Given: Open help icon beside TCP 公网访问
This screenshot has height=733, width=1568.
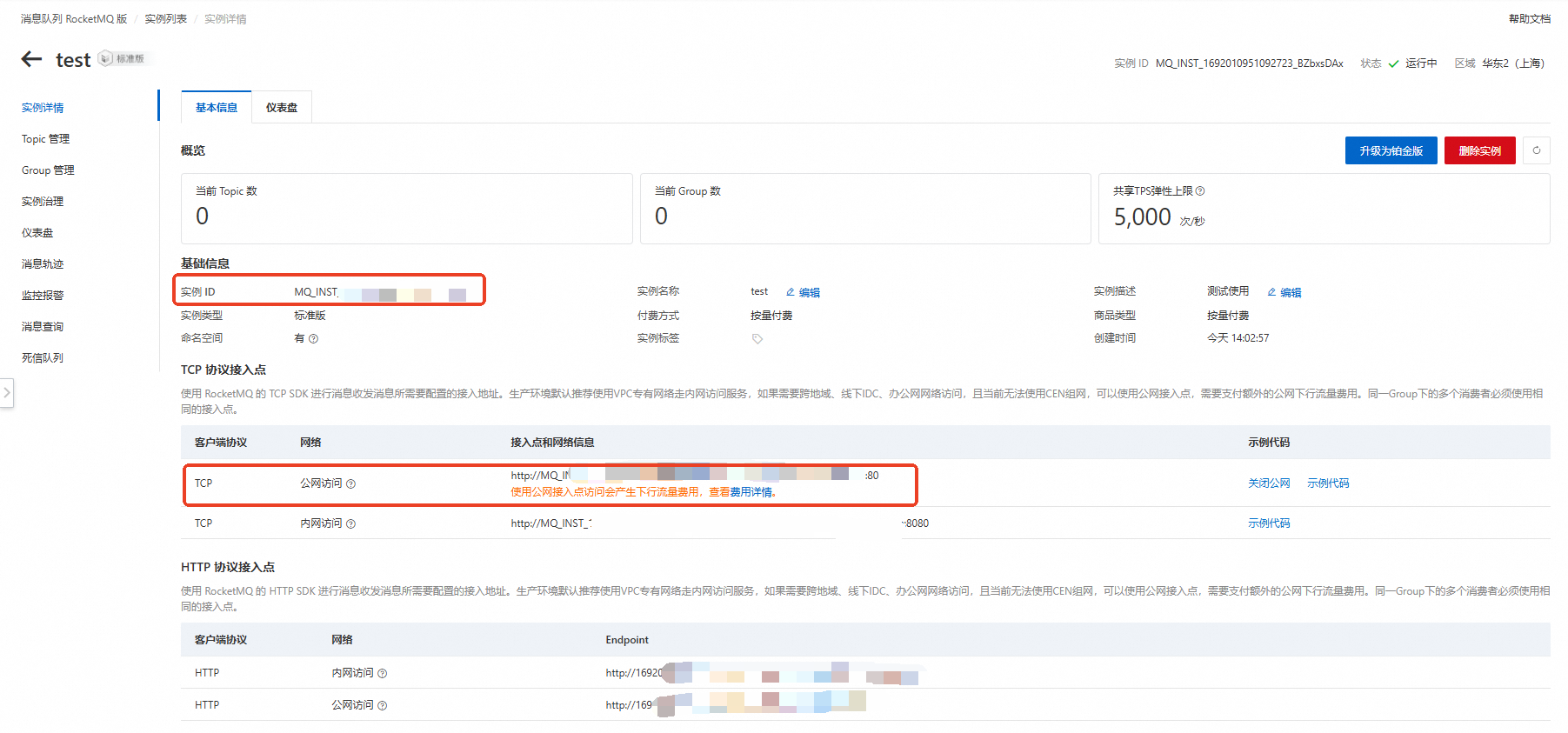Looking at the screenshot, I should point(351,484).
